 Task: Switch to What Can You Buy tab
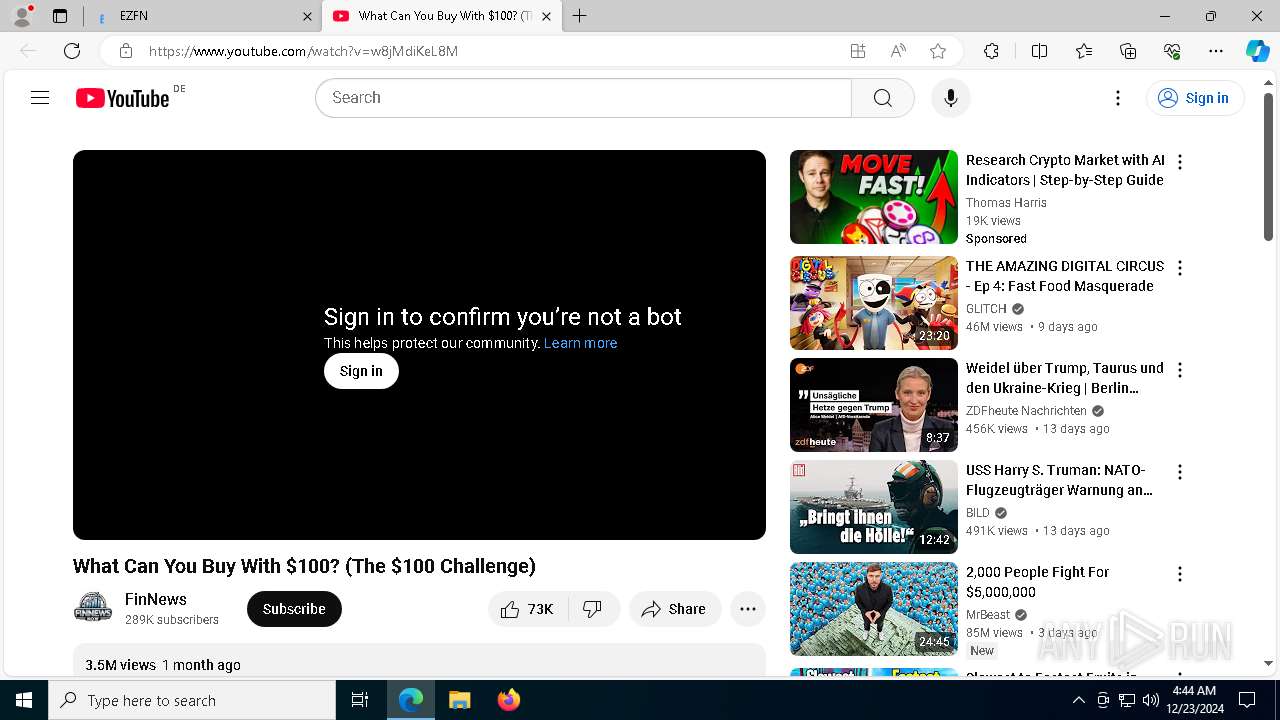tap(440, 16)
